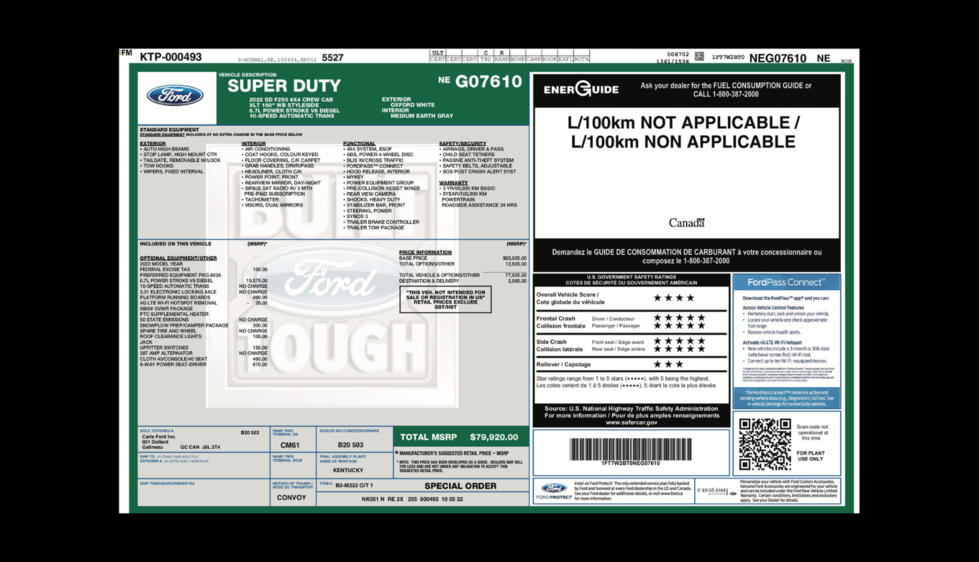Click the EnerGuide logo in black header
The image size is (979, 562).
coord(581,89)
